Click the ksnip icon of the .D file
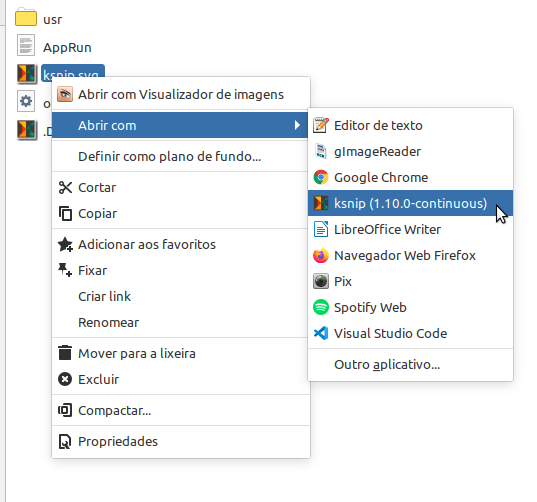 [x=26, y=130]
